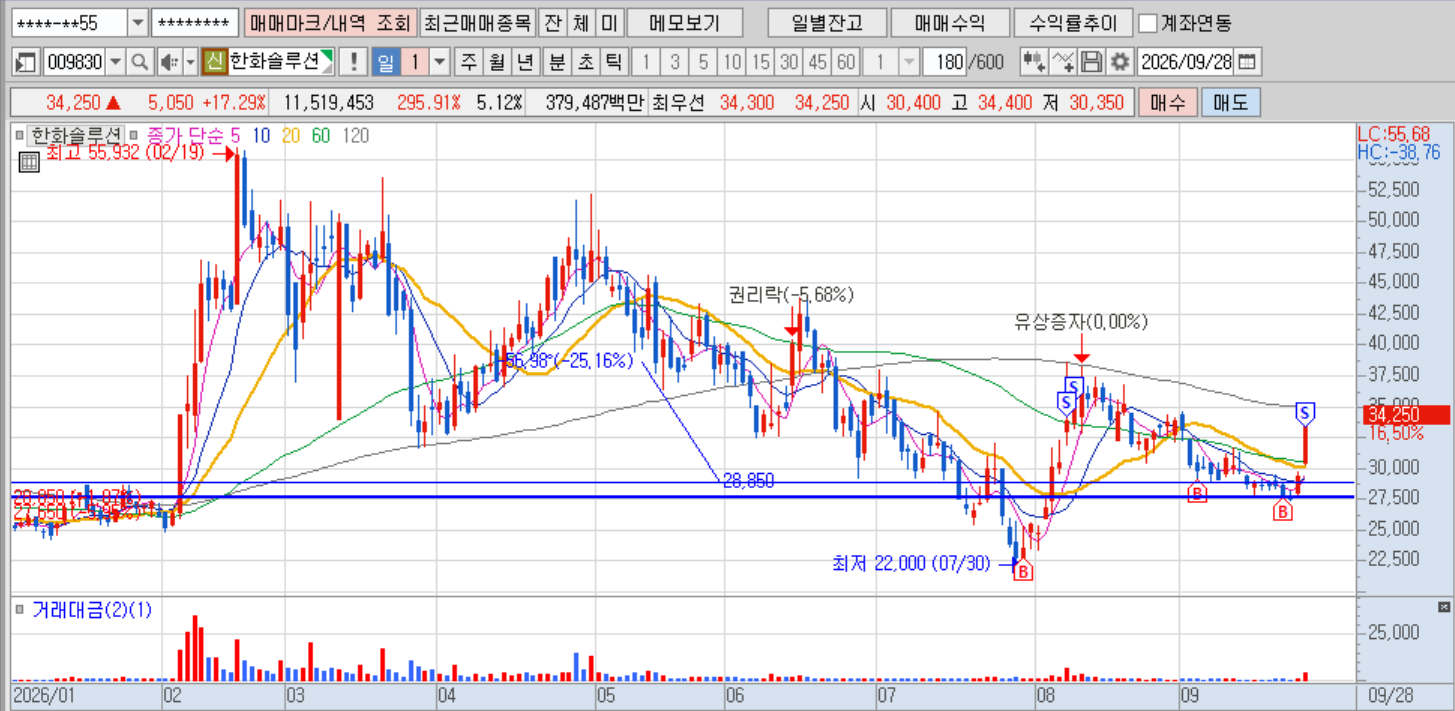
Task: Toggle the 일 daily period button
Action: [385, 63]
